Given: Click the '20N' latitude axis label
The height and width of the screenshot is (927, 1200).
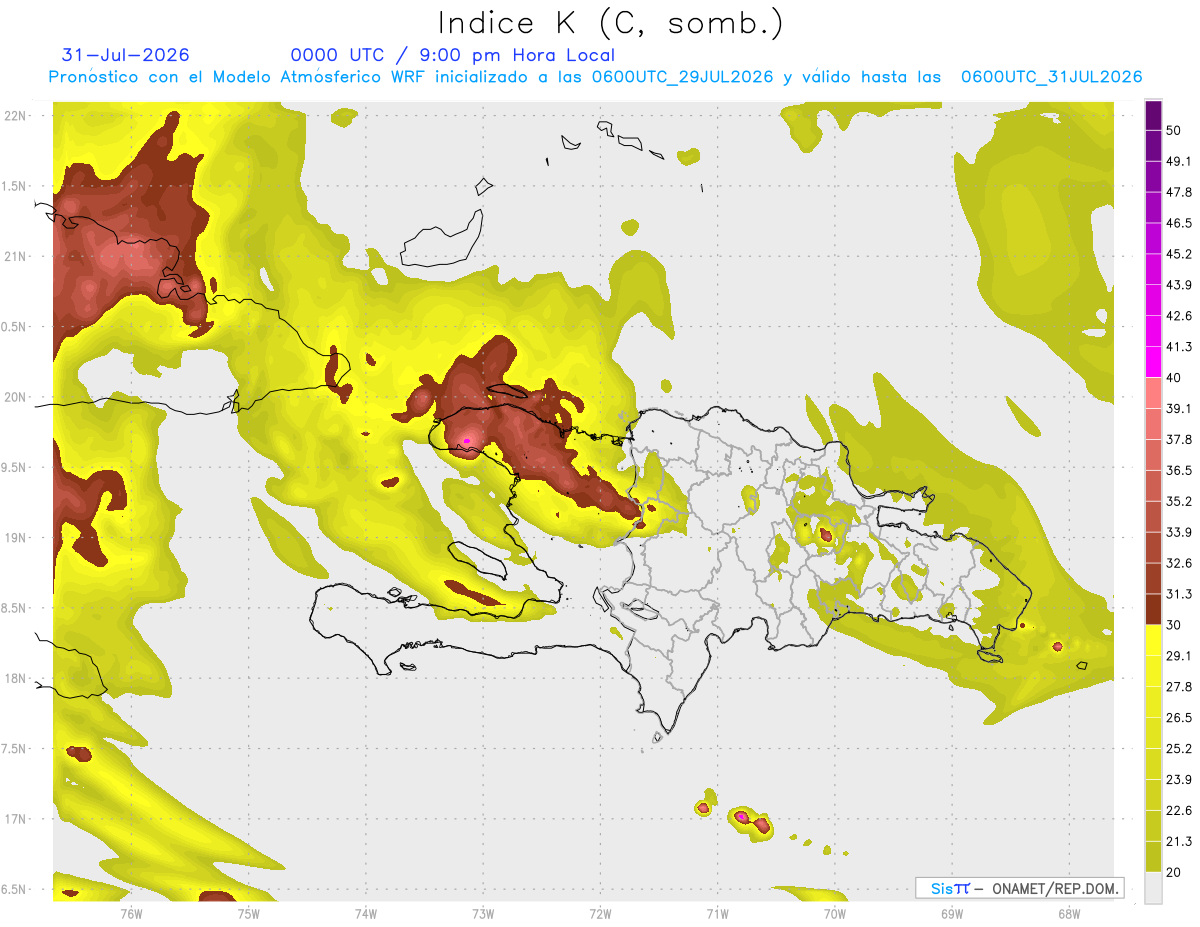Looking at the screenshot, I should point(15,397).
